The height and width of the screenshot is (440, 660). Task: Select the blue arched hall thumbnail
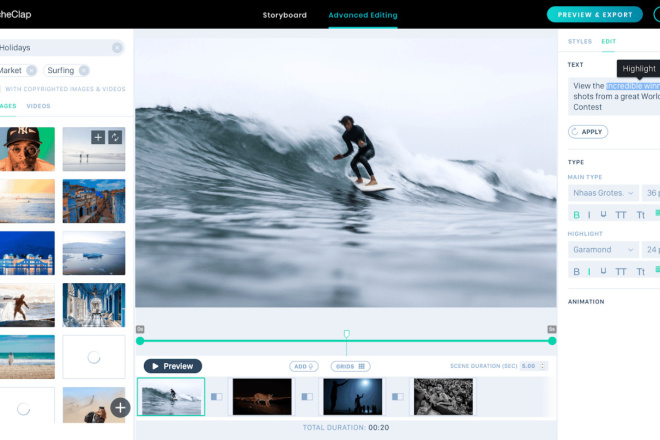click(94, 305)
